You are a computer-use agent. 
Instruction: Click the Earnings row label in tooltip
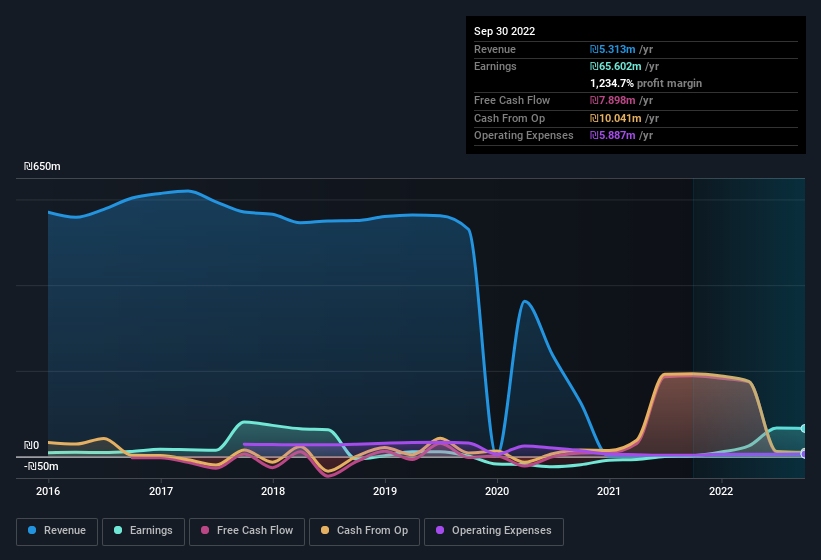point(495,66)
